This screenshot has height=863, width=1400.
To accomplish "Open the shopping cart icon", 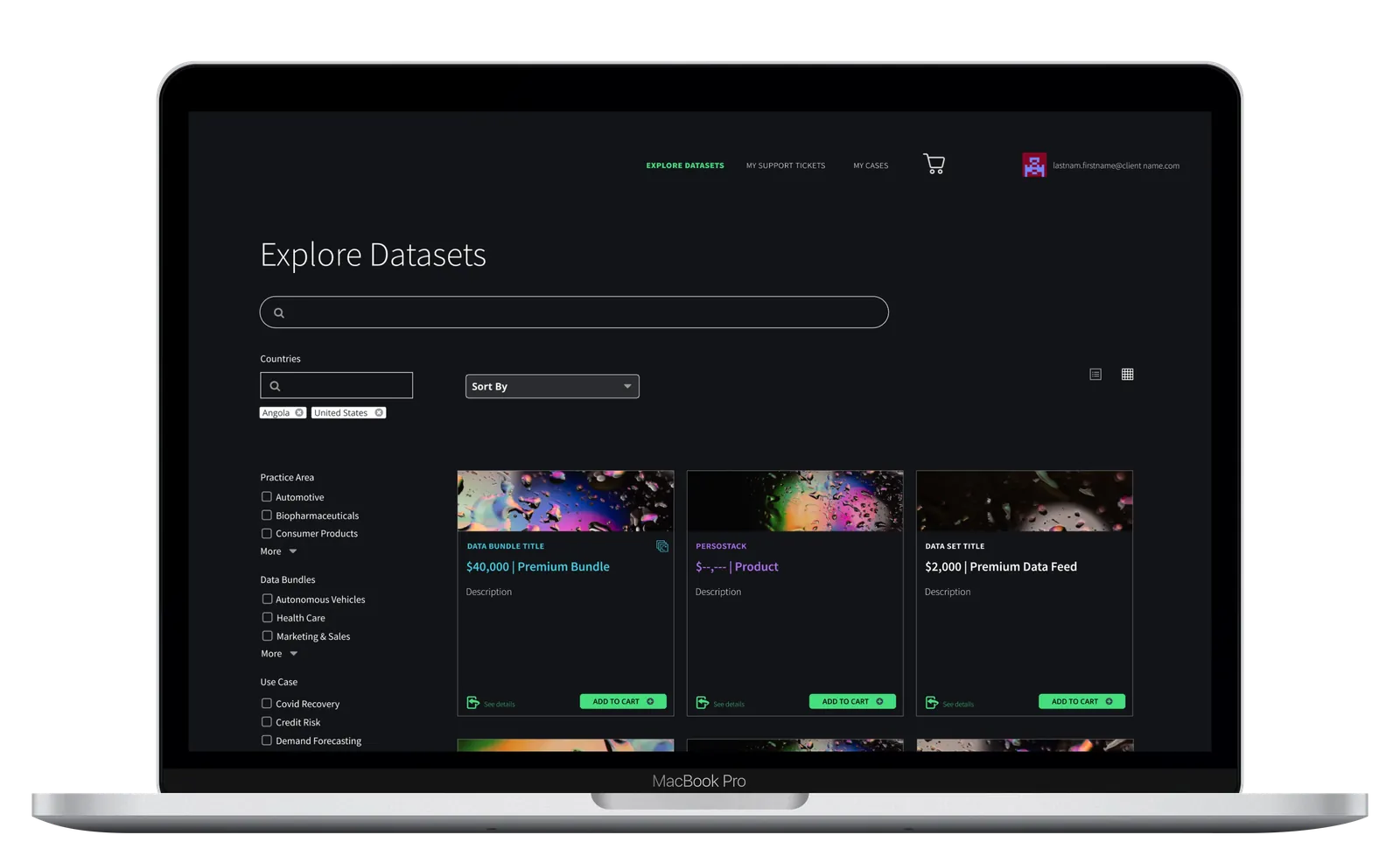I will point(934,164).
